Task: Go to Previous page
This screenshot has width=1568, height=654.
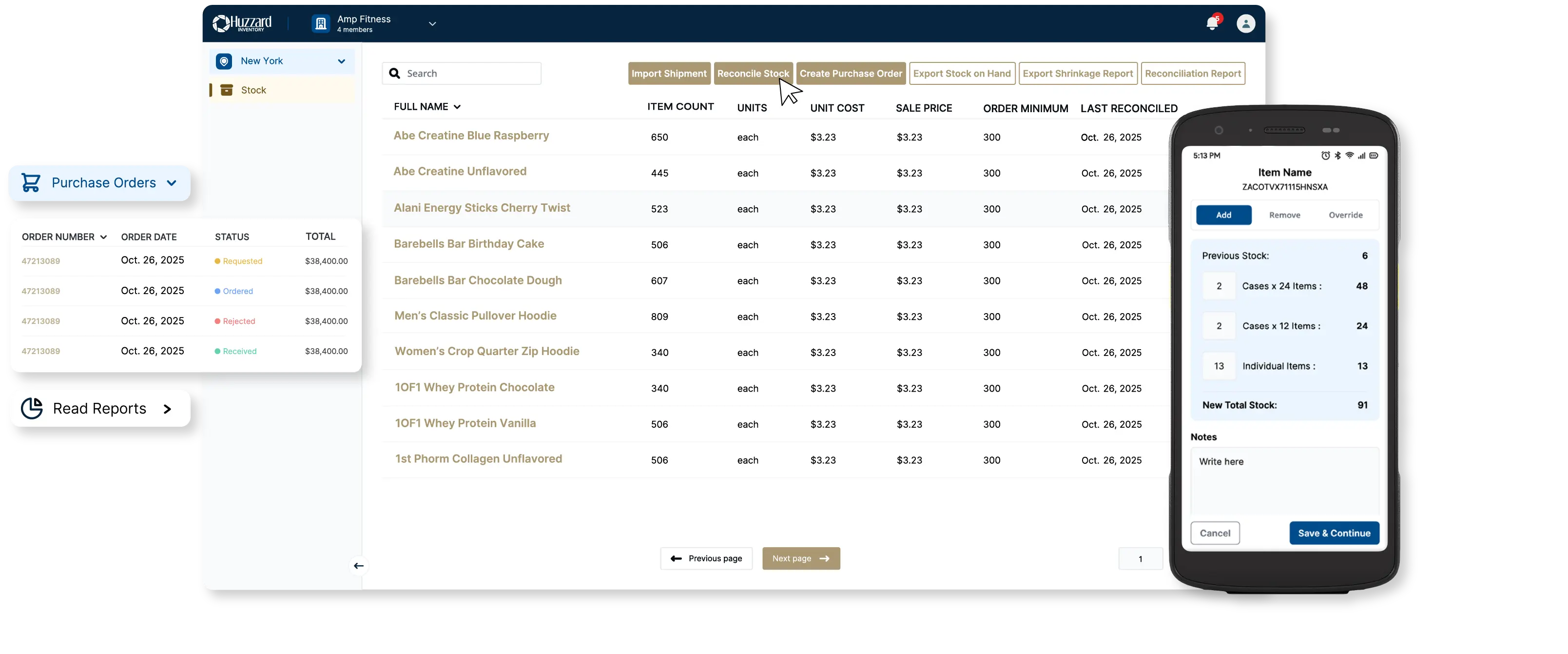Action: (706, 558)
